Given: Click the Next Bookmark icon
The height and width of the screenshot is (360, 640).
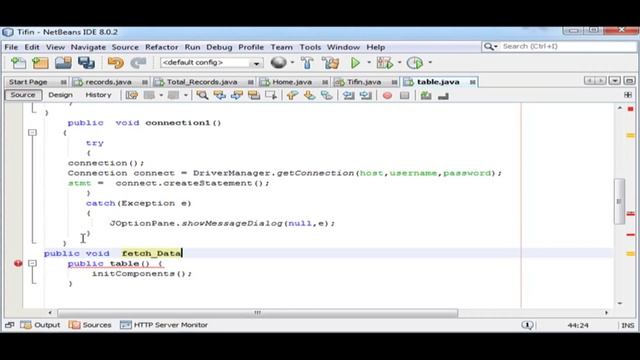Looking at the screenshot, I should pos(309,96).
